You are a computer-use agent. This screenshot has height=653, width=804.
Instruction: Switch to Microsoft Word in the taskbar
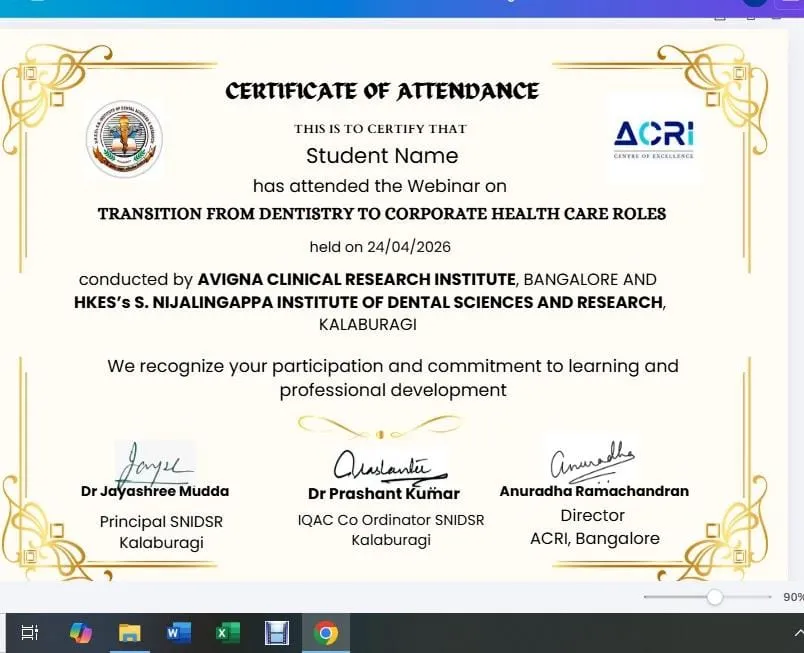point(178,632)
